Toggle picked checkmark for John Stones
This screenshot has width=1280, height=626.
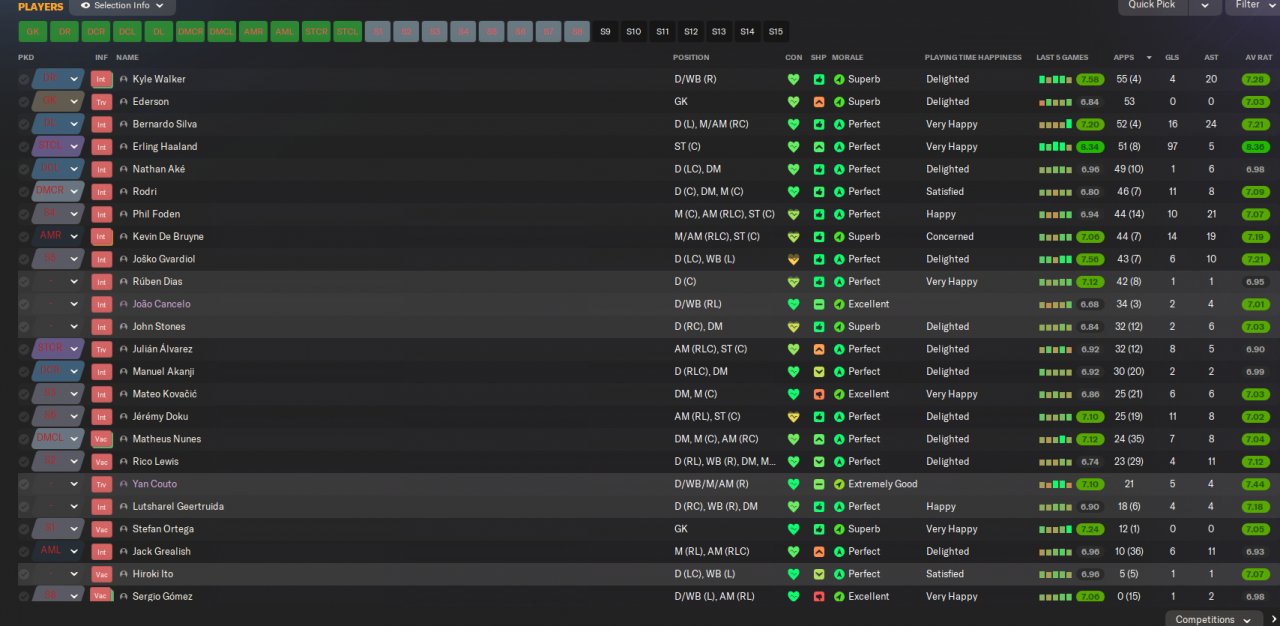[24, 327]
